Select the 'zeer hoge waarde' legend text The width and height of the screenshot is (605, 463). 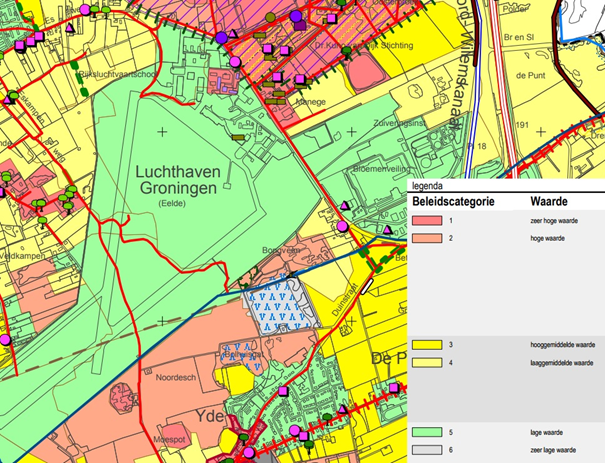554,221
